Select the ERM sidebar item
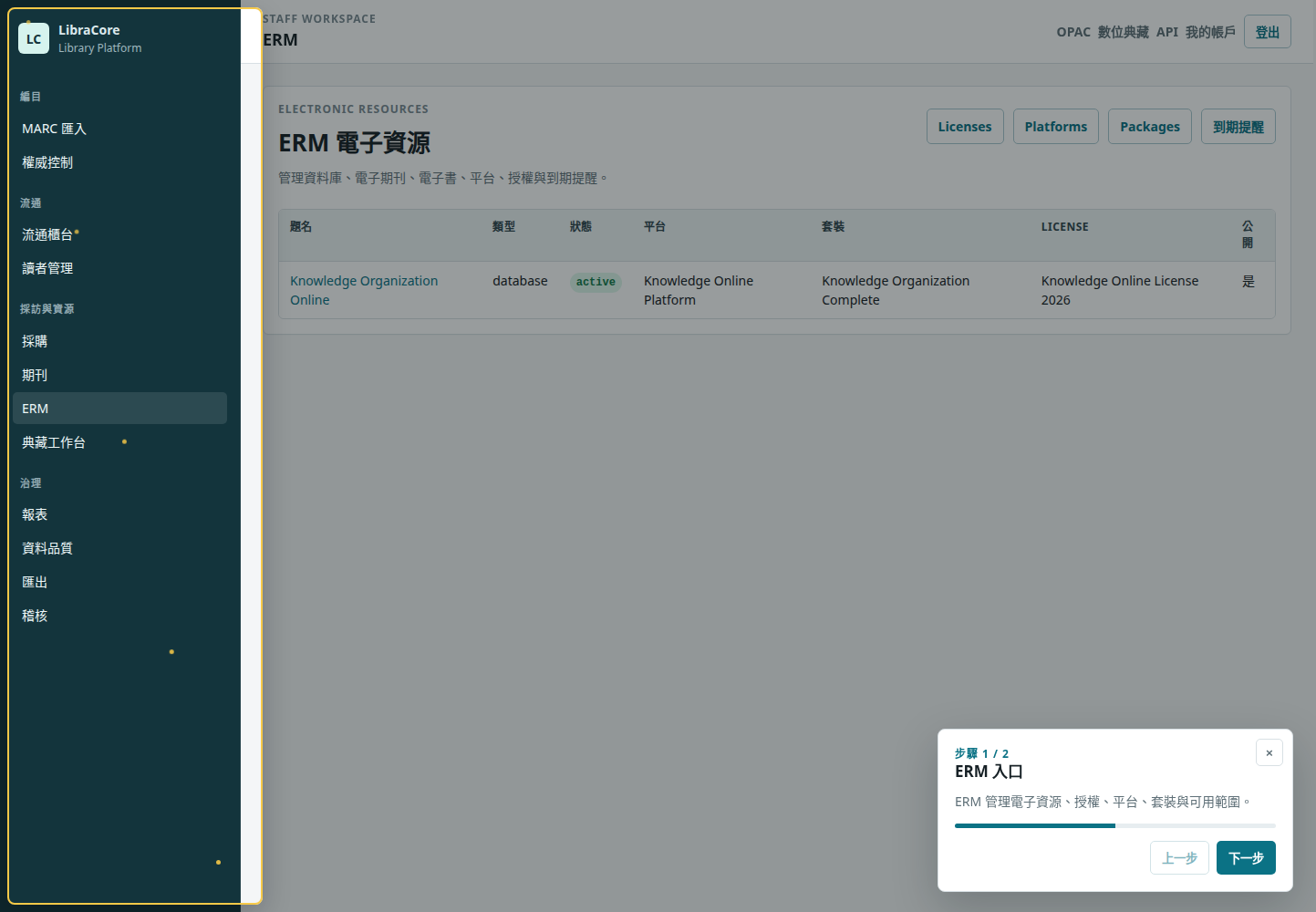 coord(119,409)
